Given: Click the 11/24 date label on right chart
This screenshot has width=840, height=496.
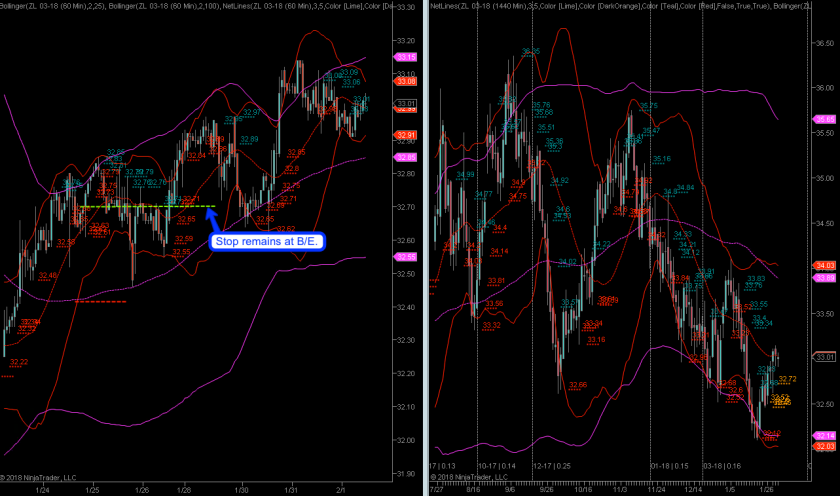Looking at the screenshot, I should [x=656, y=489].
